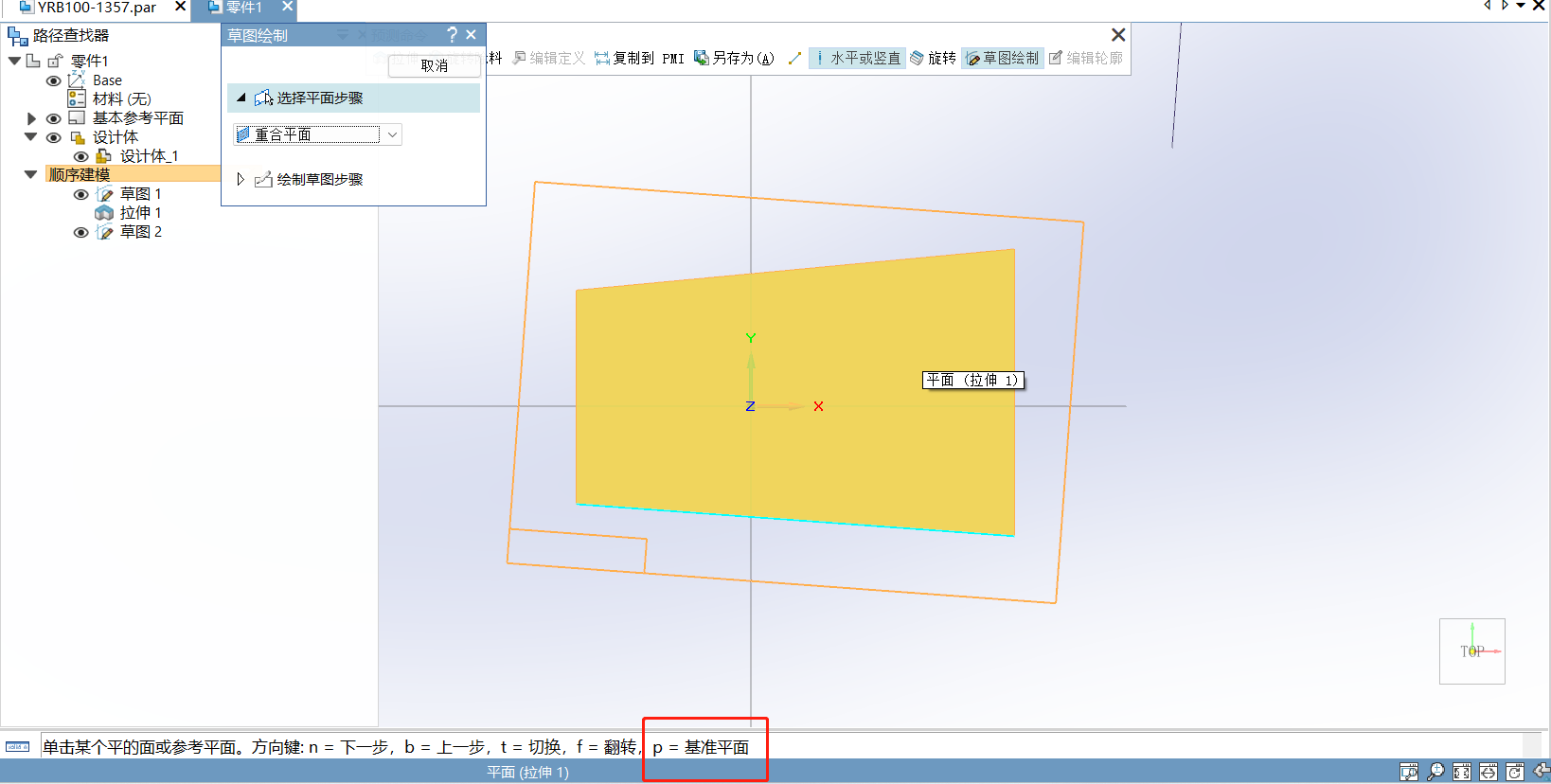Select 拉伸 1 feature in the tree

pos(140,213)
